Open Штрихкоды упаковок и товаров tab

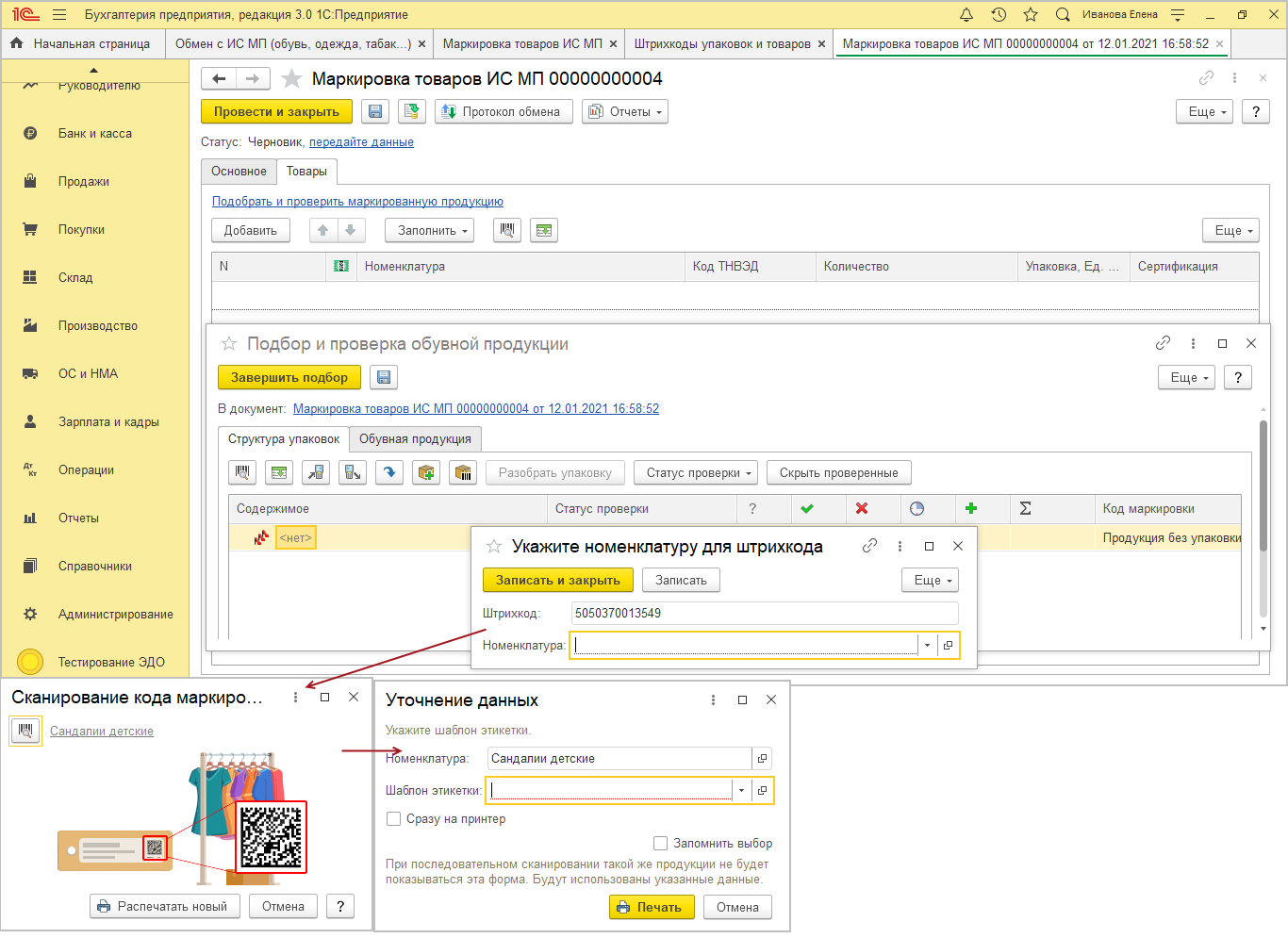coord(722,43)
